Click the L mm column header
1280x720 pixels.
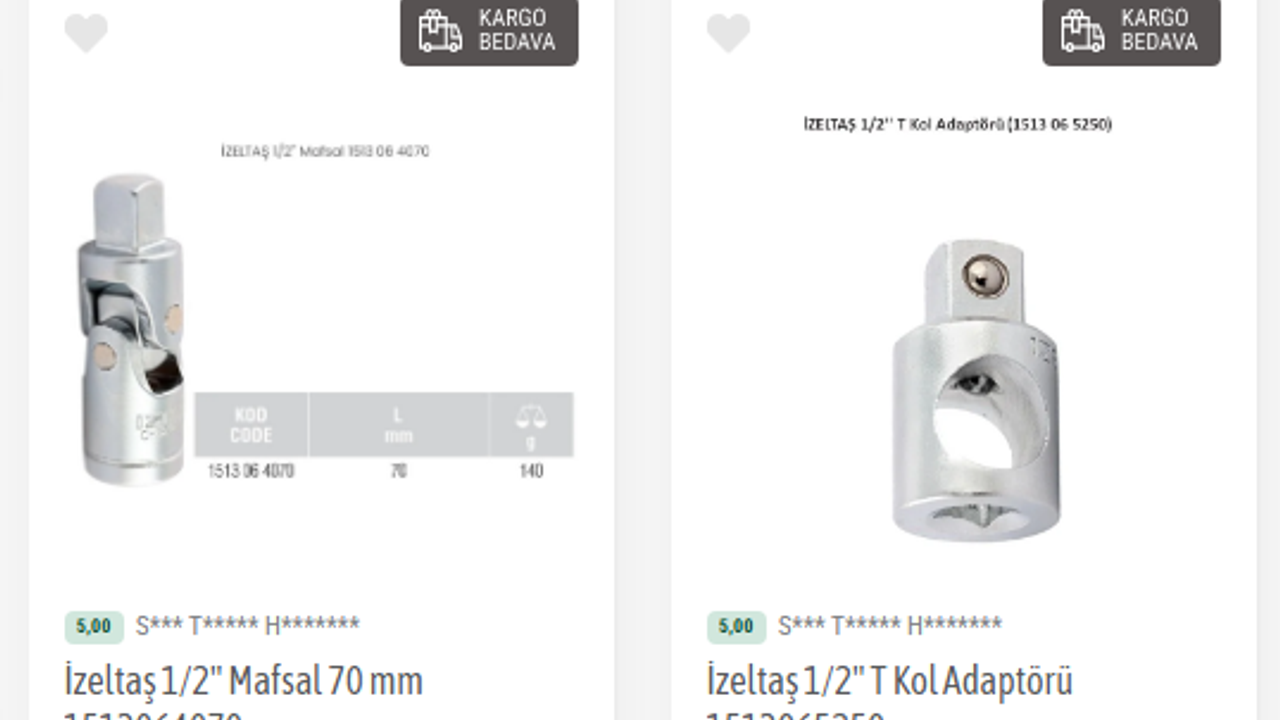point(398,425)
